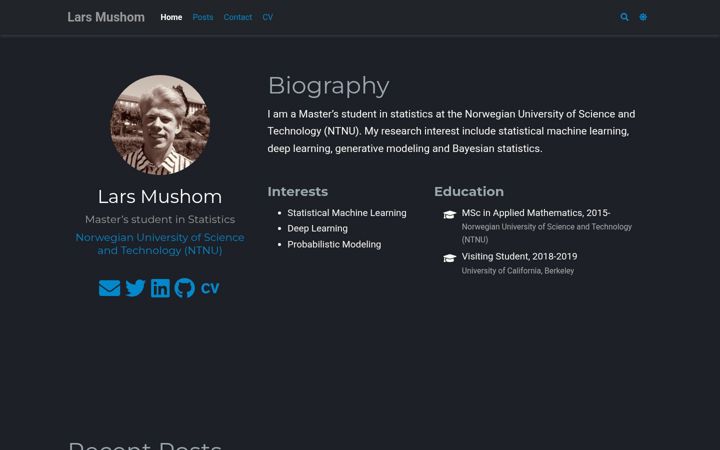Open the Twitter profile icon
The width and height of the screenshot is (720, 450).
135,288
